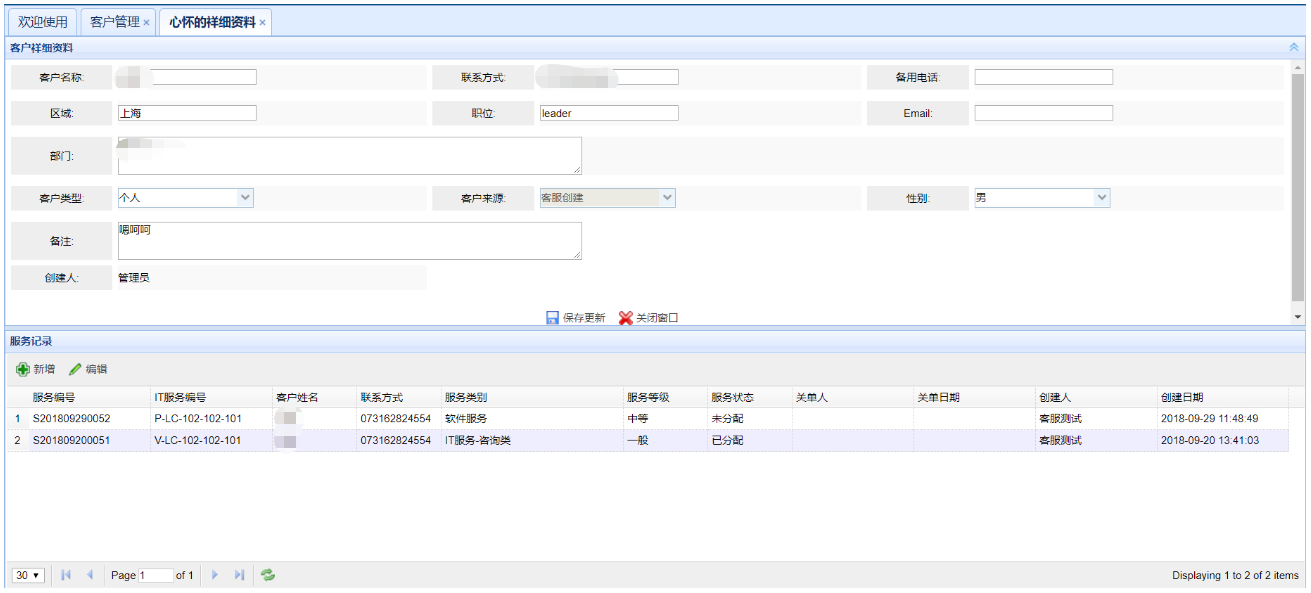1311x593 pixels.
Task: Select service record row S201809290052
Action: 71,418
